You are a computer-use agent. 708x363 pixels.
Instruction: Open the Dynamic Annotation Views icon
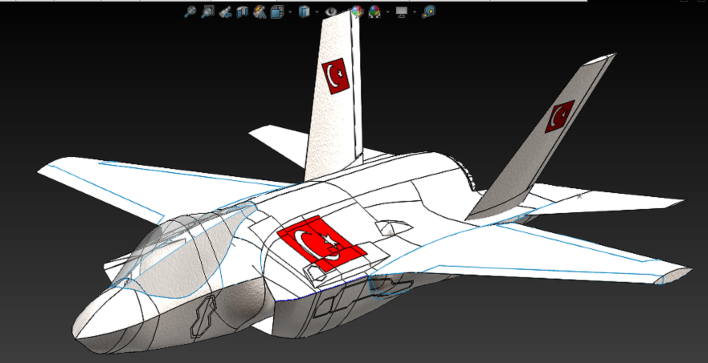(259, 12)
